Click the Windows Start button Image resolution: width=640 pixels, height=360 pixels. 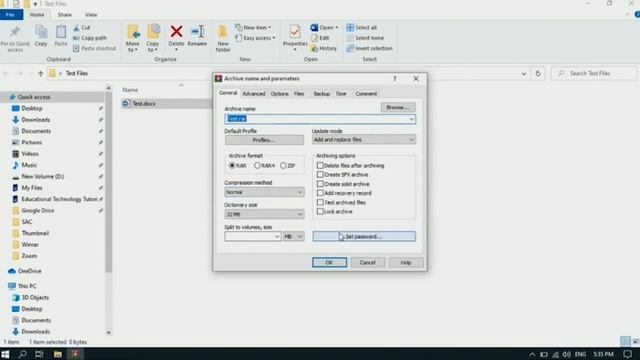5,354
